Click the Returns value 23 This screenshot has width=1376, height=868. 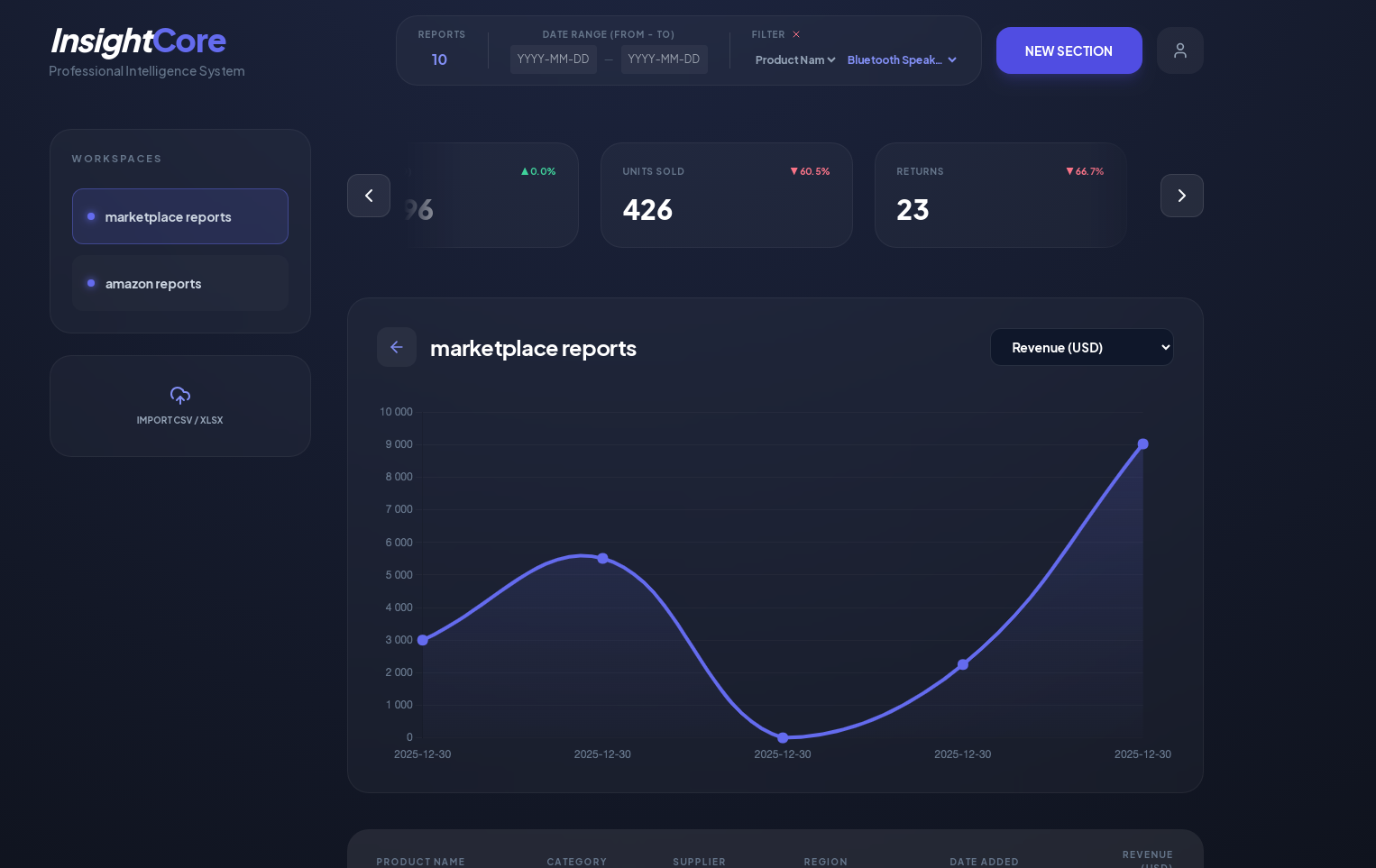tap(913, 210)
